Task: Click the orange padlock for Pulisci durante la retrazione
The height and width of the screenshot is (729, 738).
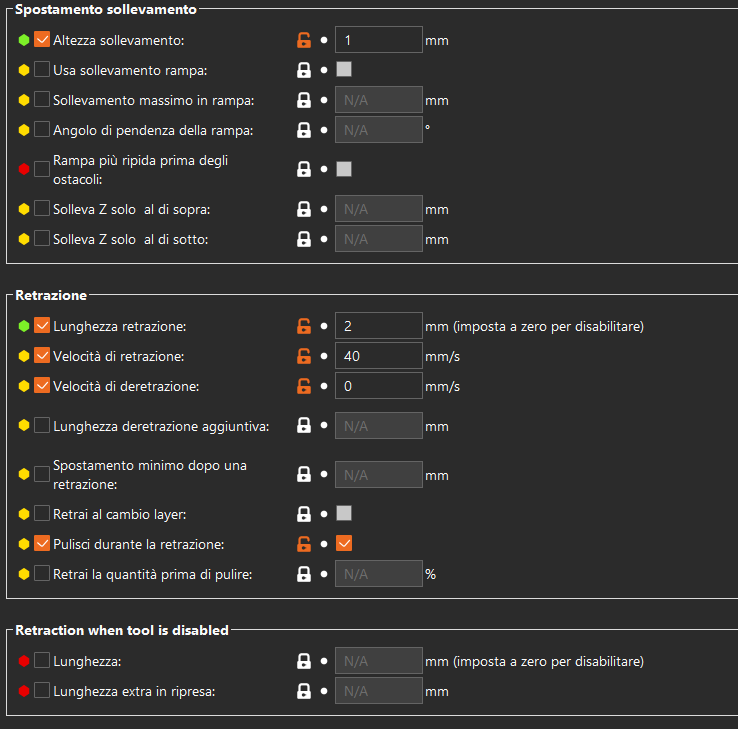Action: (x=304, y=544)
